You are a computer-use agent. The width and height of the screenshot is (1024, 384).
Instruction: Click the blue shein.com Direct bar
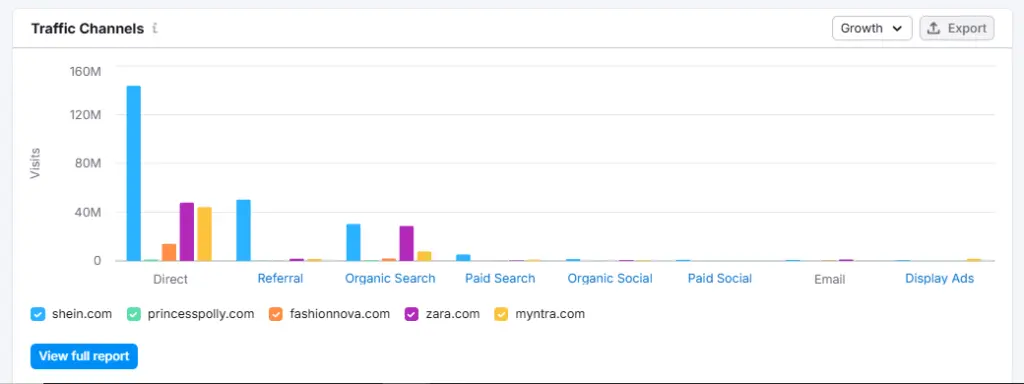coord(134,173)
